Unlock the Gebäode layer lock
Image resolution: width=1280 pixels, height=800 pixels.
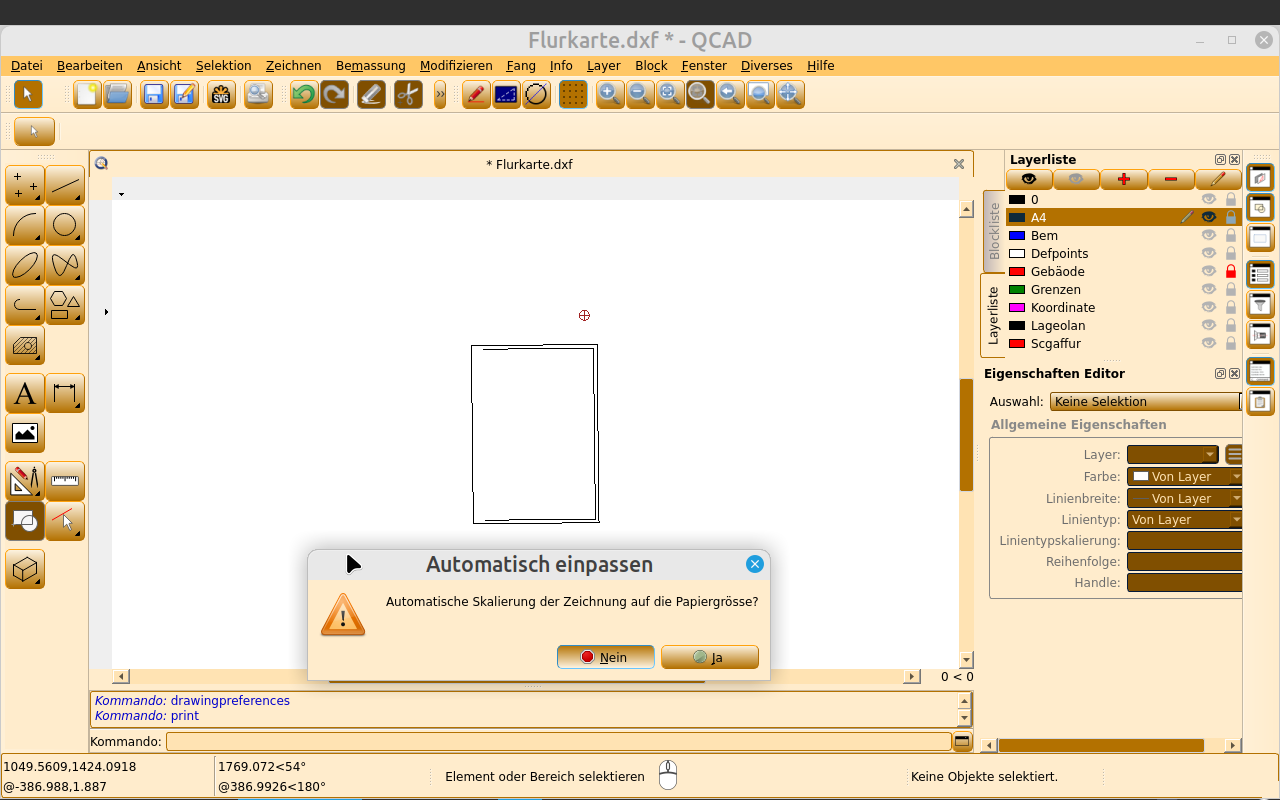(x=1231, y=272)
